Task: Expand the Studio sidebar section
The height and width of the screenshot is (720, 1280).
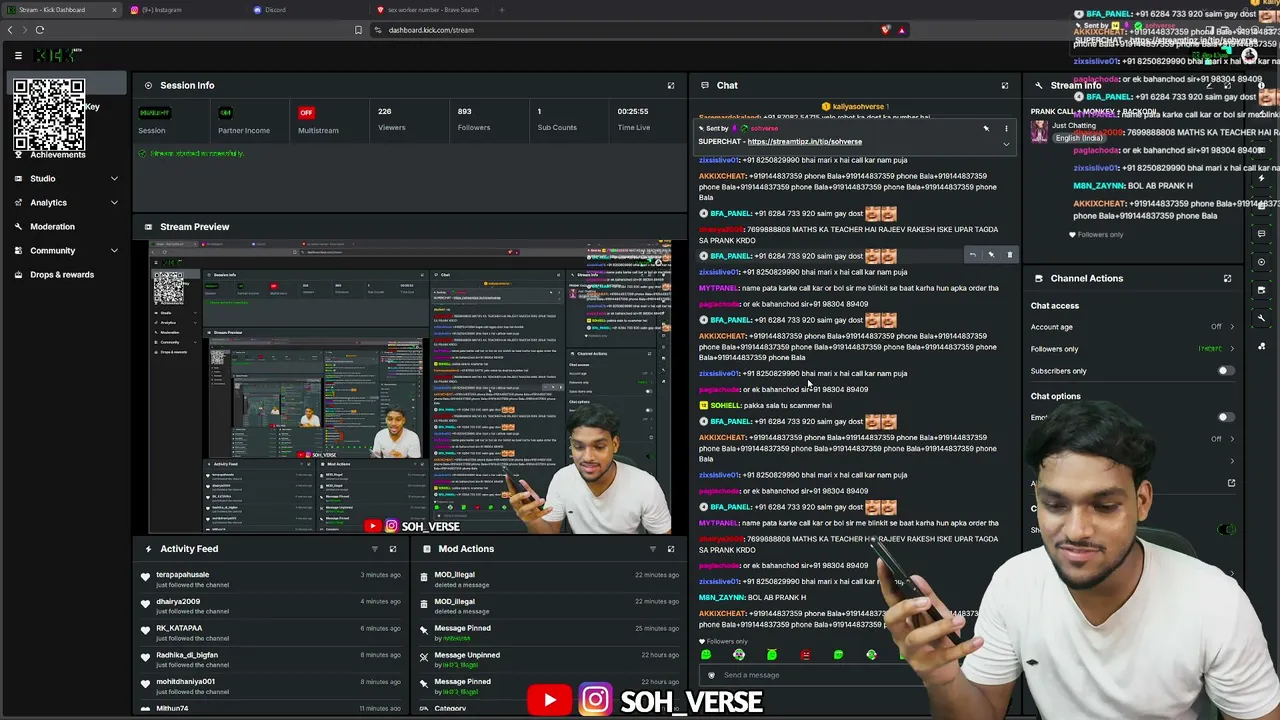Action: [66, 179]
